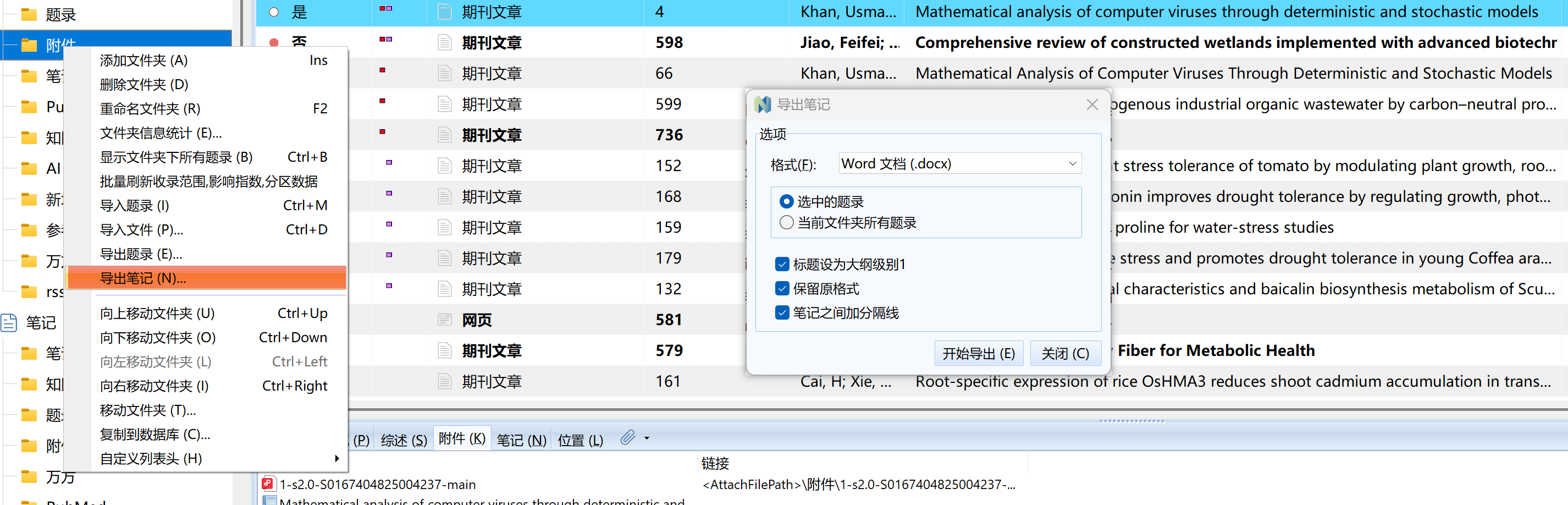Image resolution: width=1568 pixels, height=505 pixels.
Task: Click the read status circle on row 4
Action: [x=274, y=12]
